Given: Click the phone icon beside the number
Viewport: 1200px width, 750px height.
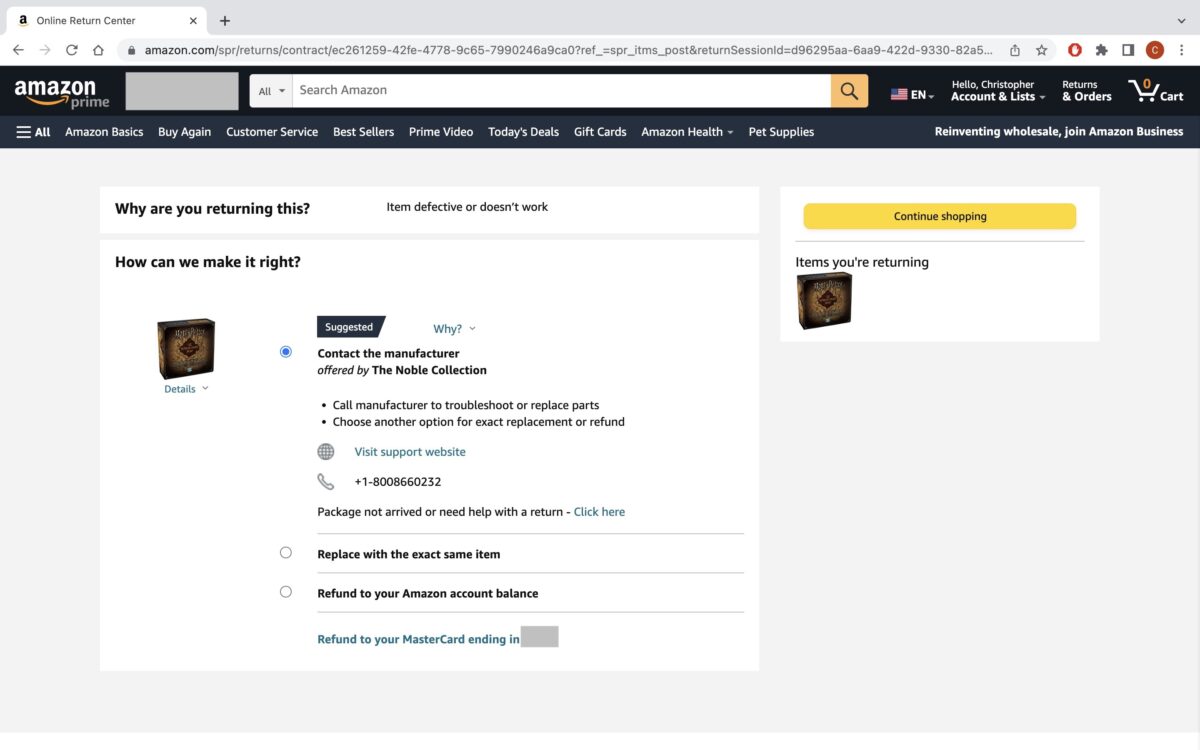Looking at the screenshot, I should [326, 482].
